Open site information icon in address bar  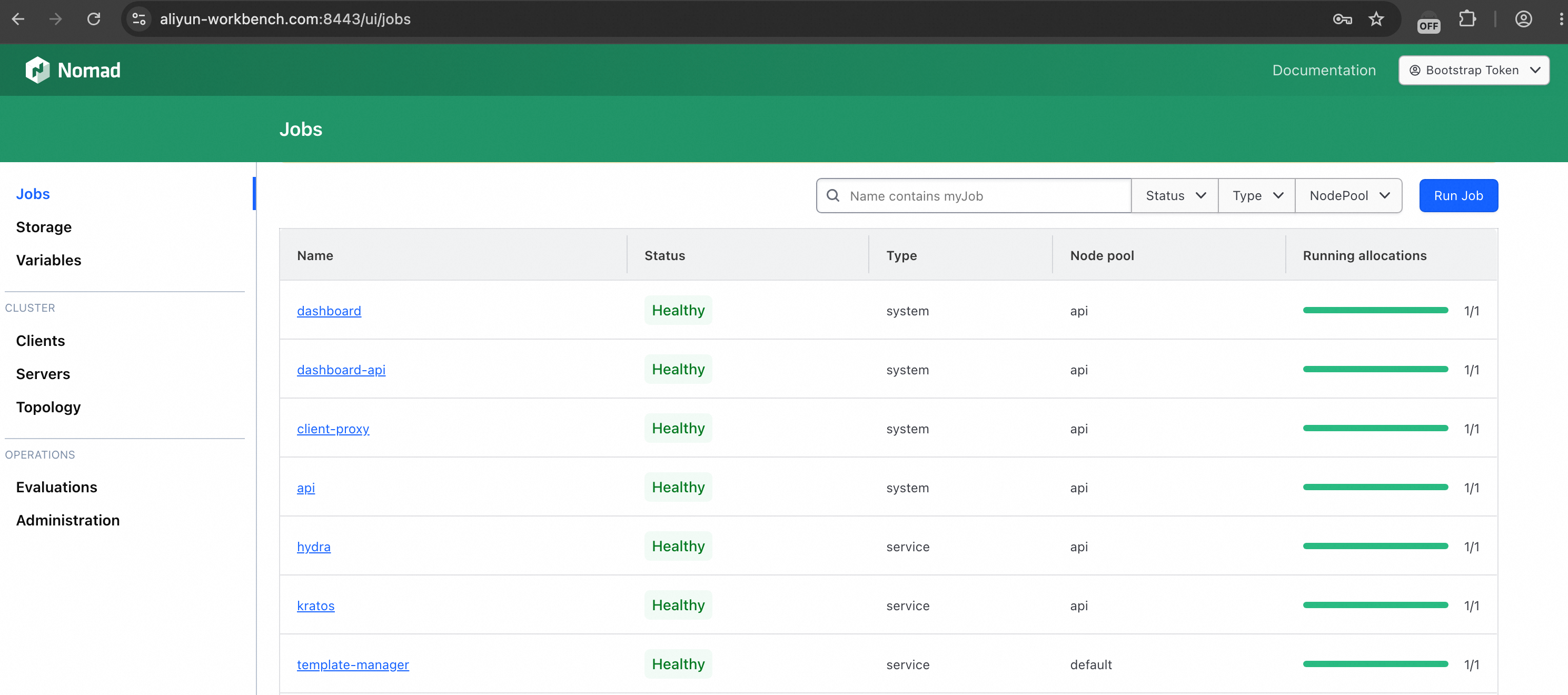[140, 19]
